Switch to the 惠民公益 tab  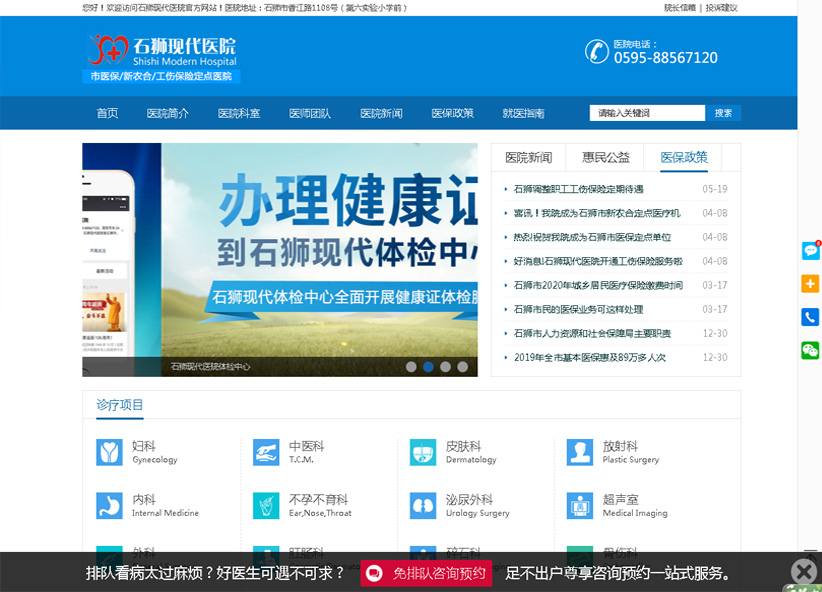click(606, 158)
